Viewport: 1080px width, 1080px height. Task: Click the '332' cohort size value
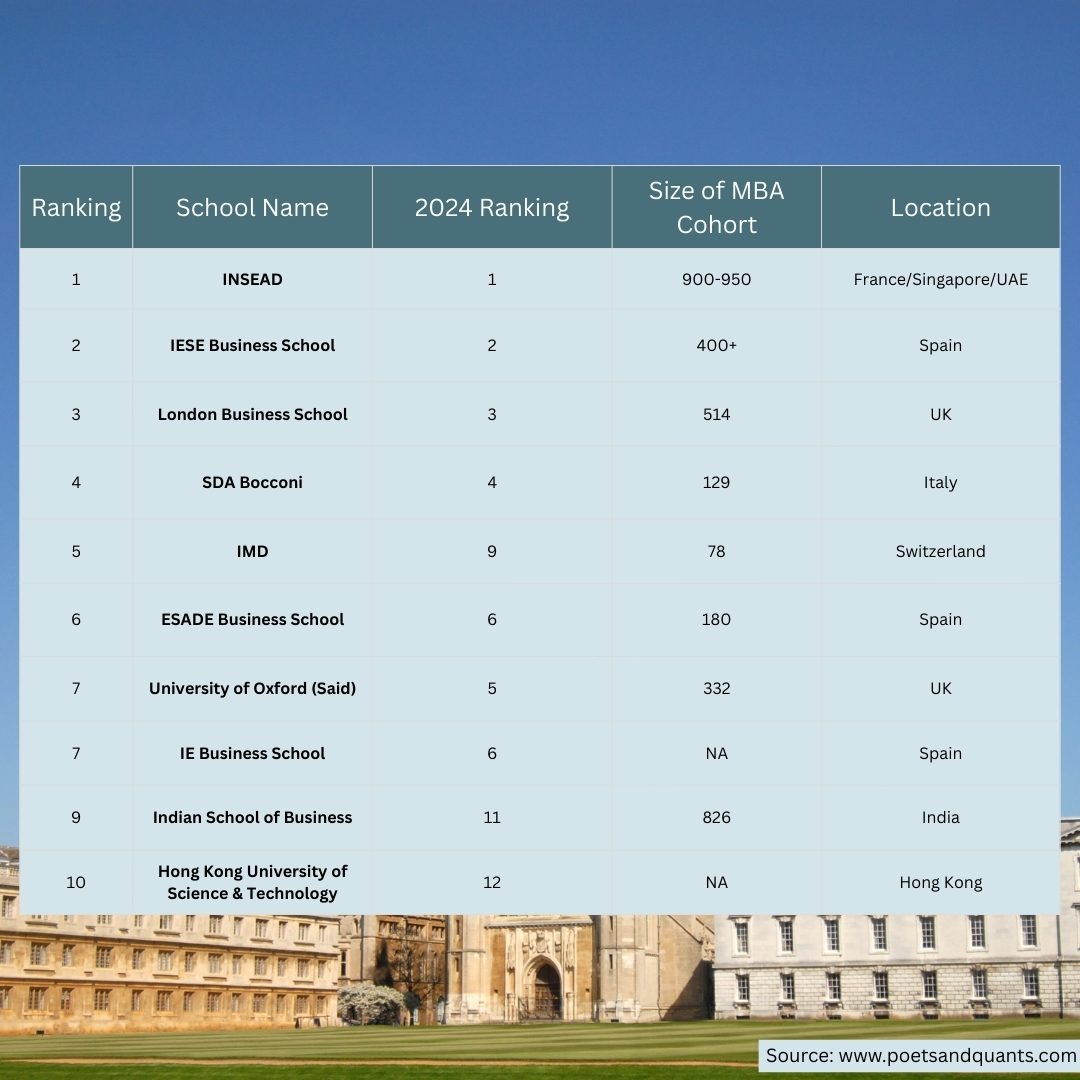716,689
